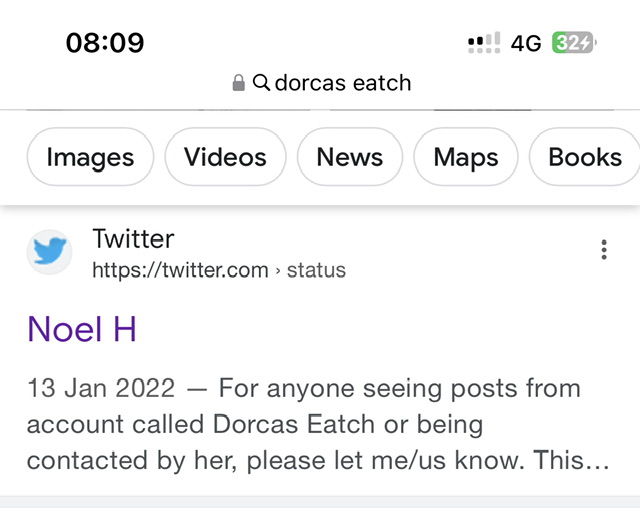Viewport: 640px width, 508px height.
Task: Select the Maps search filter
Action: coord(465,157)
